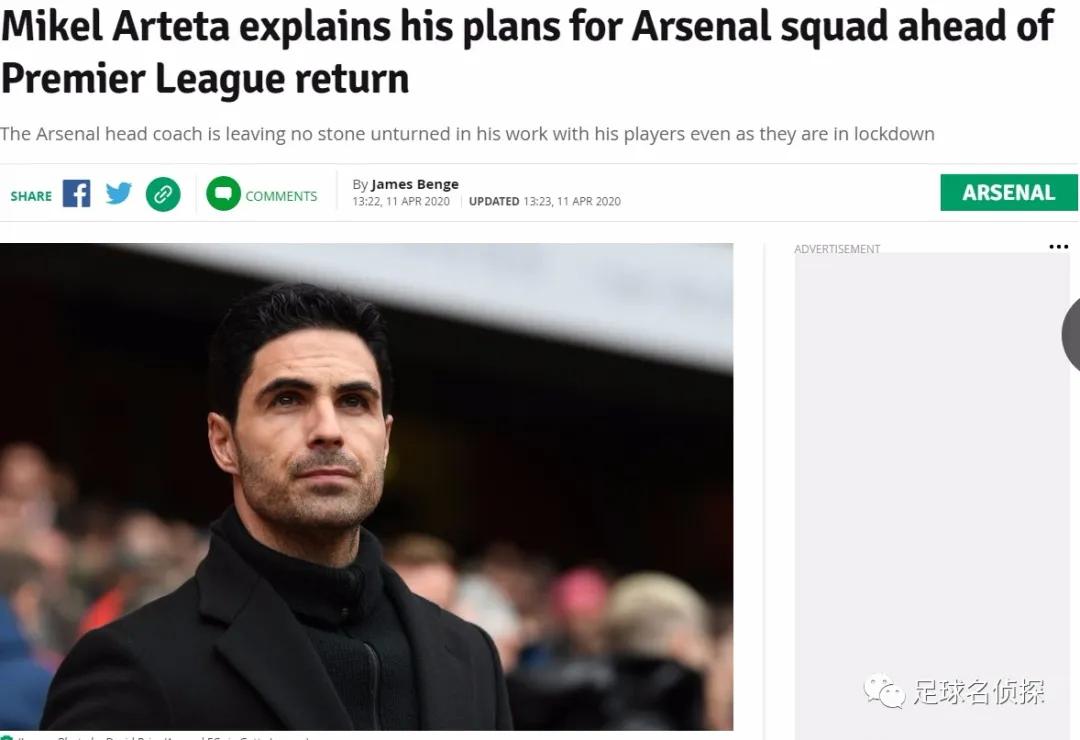Open the three-dot advertisement options menu

click(1058, 247)
